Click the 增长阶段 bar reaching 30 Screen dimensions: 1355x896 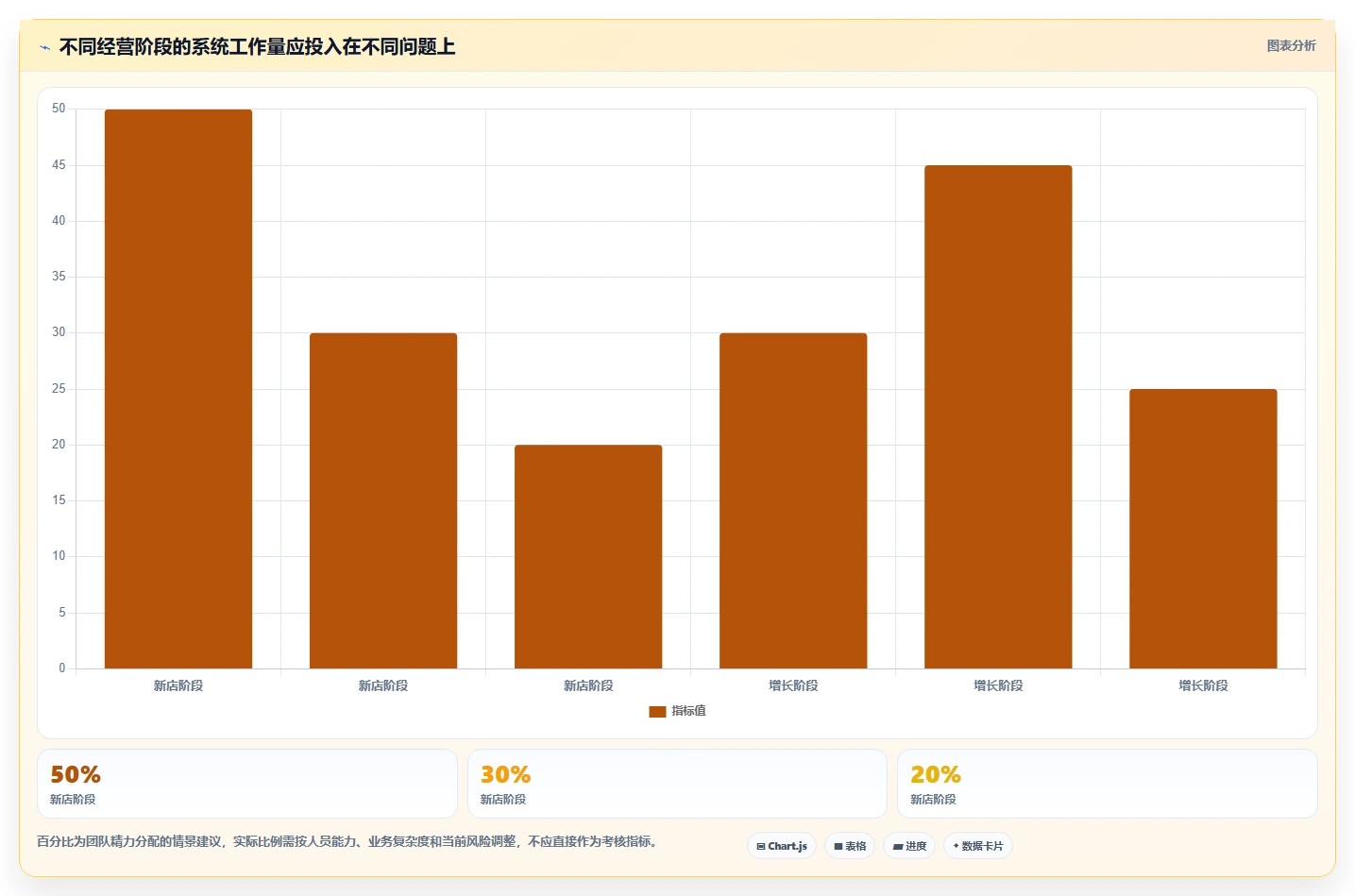coord(793,500)
